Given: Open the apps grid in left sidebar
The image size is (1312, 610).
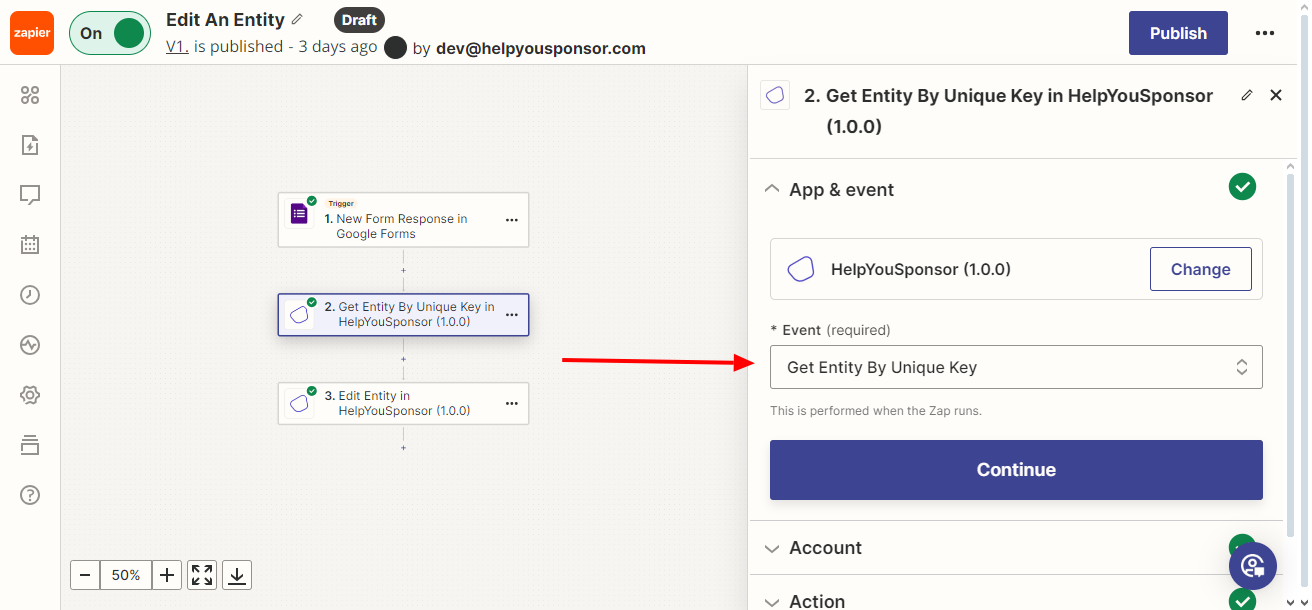Looking at the screenshot, I should coord(30,95).
